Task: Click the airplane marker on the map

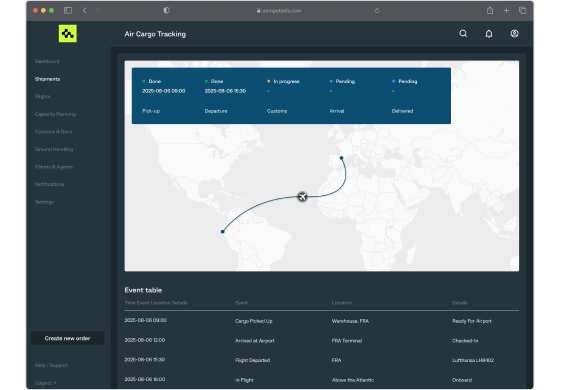Action: click(x=302, y=196)
